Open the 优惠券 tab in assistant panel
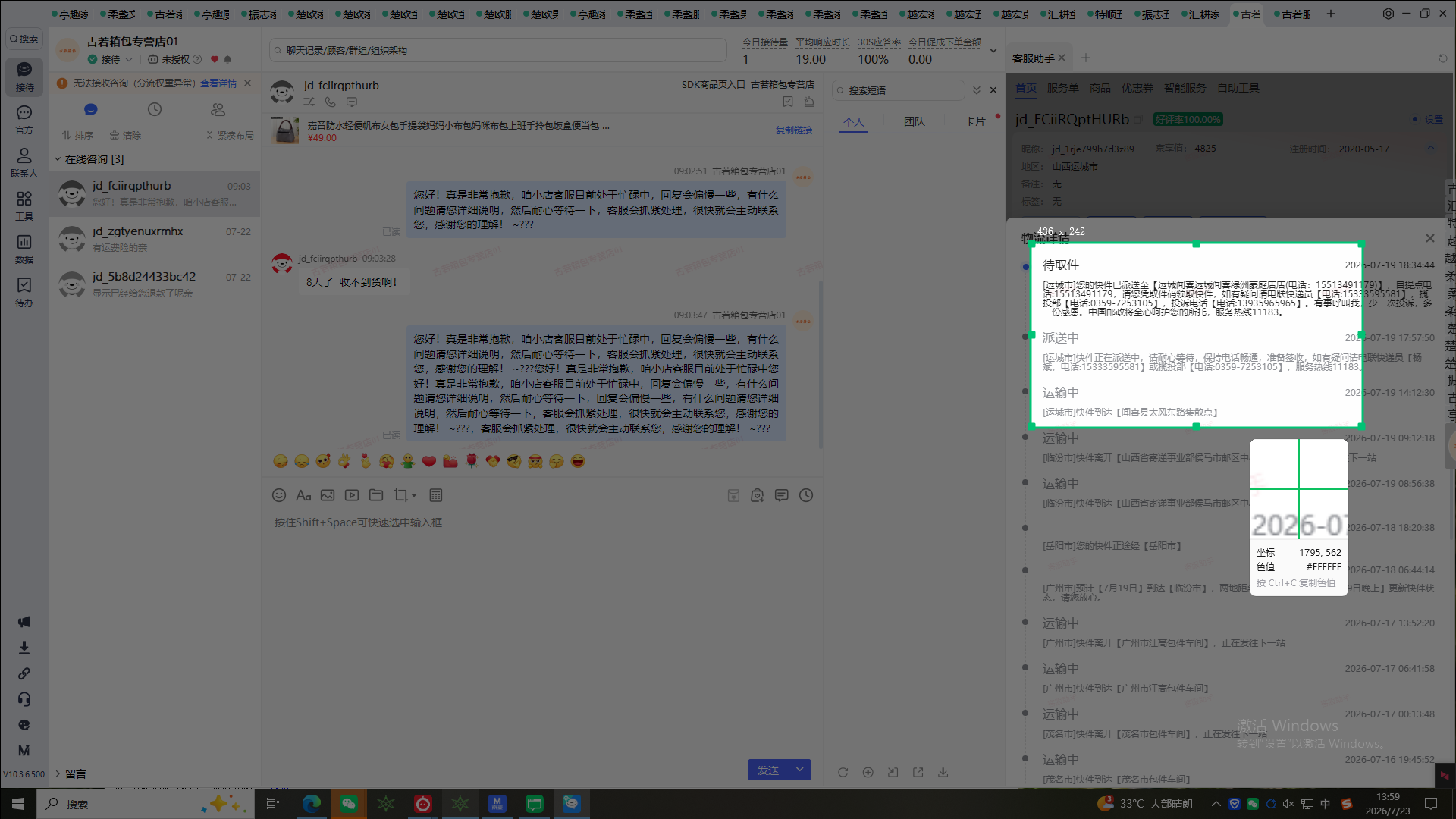 (1137, 88)
